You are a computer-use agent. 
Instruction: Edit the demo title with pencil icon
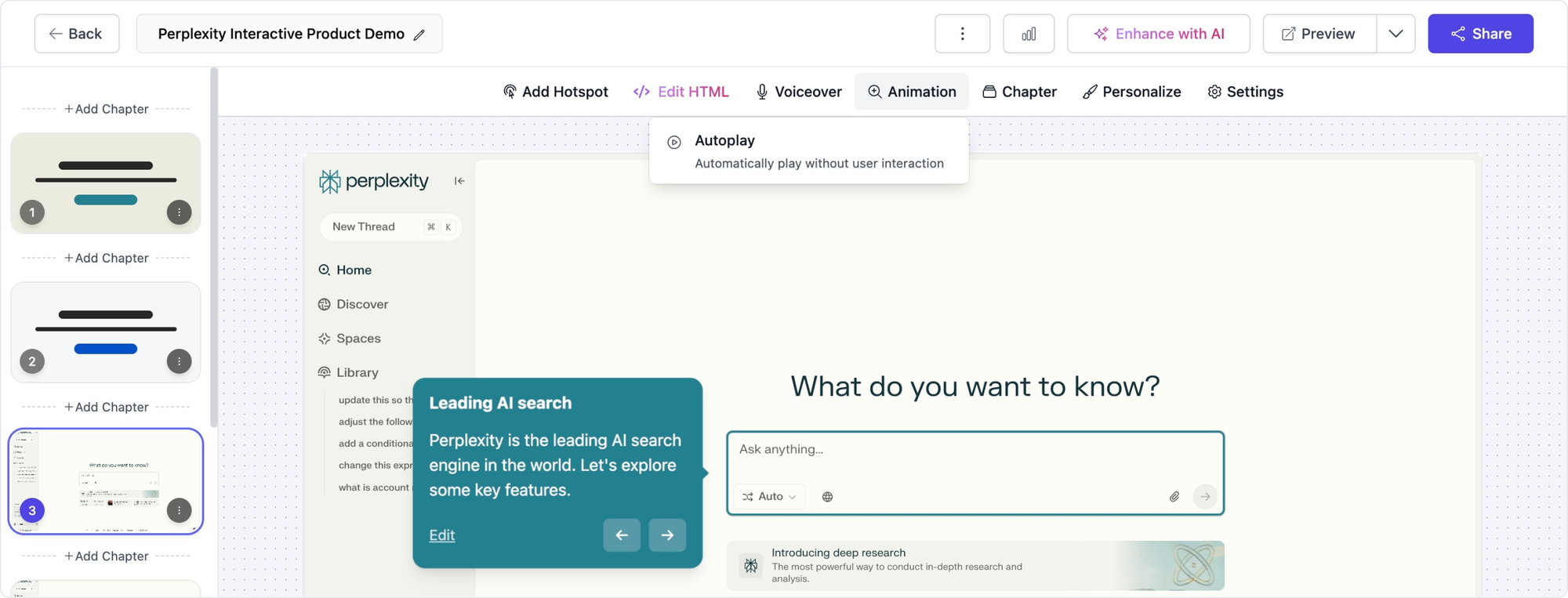click(x=419, y=34)
